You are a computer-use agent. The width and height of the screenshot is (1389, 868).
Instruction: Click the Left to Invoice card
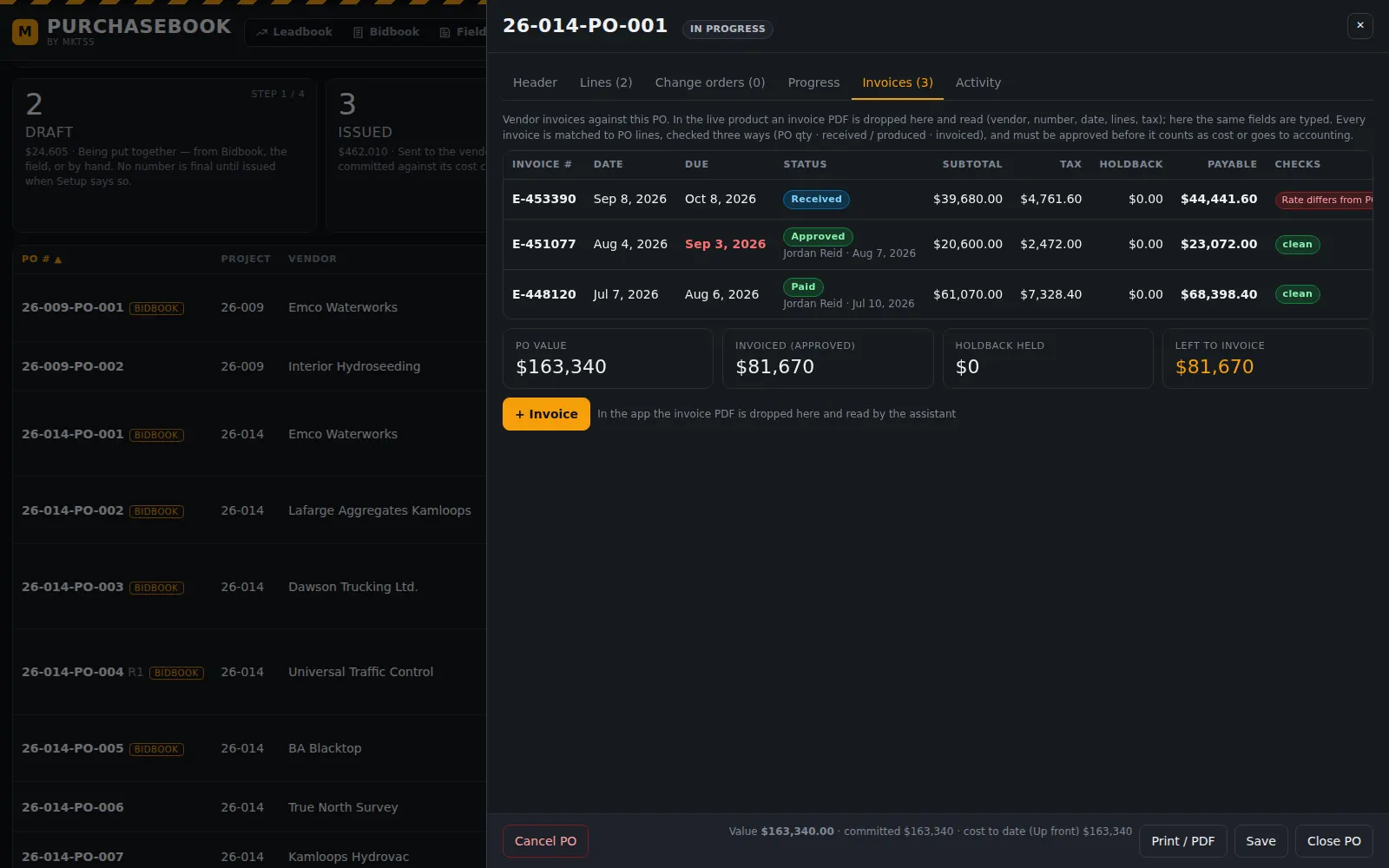[1267, 358]
